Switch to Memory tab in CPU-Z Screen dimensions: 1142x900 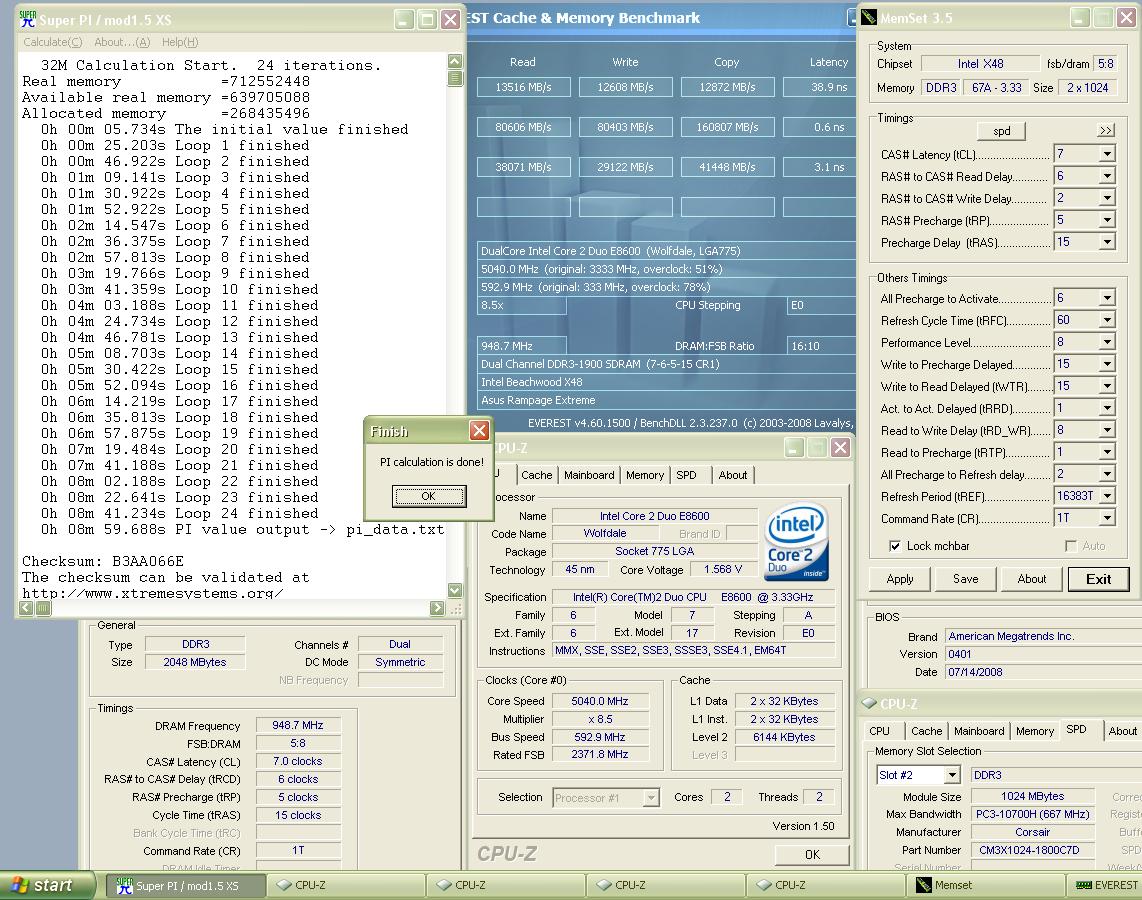click(645, 475)
